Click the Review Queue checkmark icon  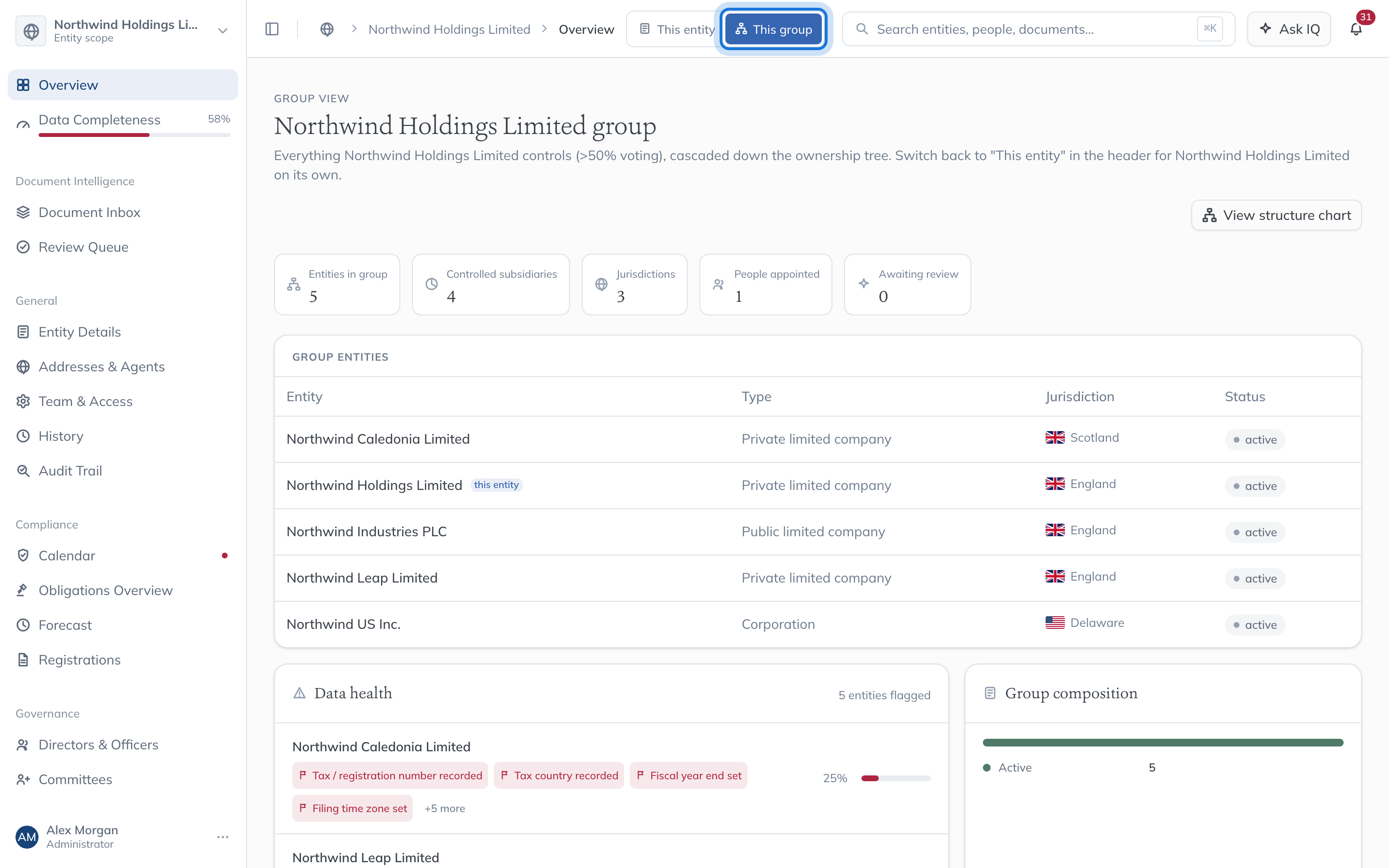point(23,247)
